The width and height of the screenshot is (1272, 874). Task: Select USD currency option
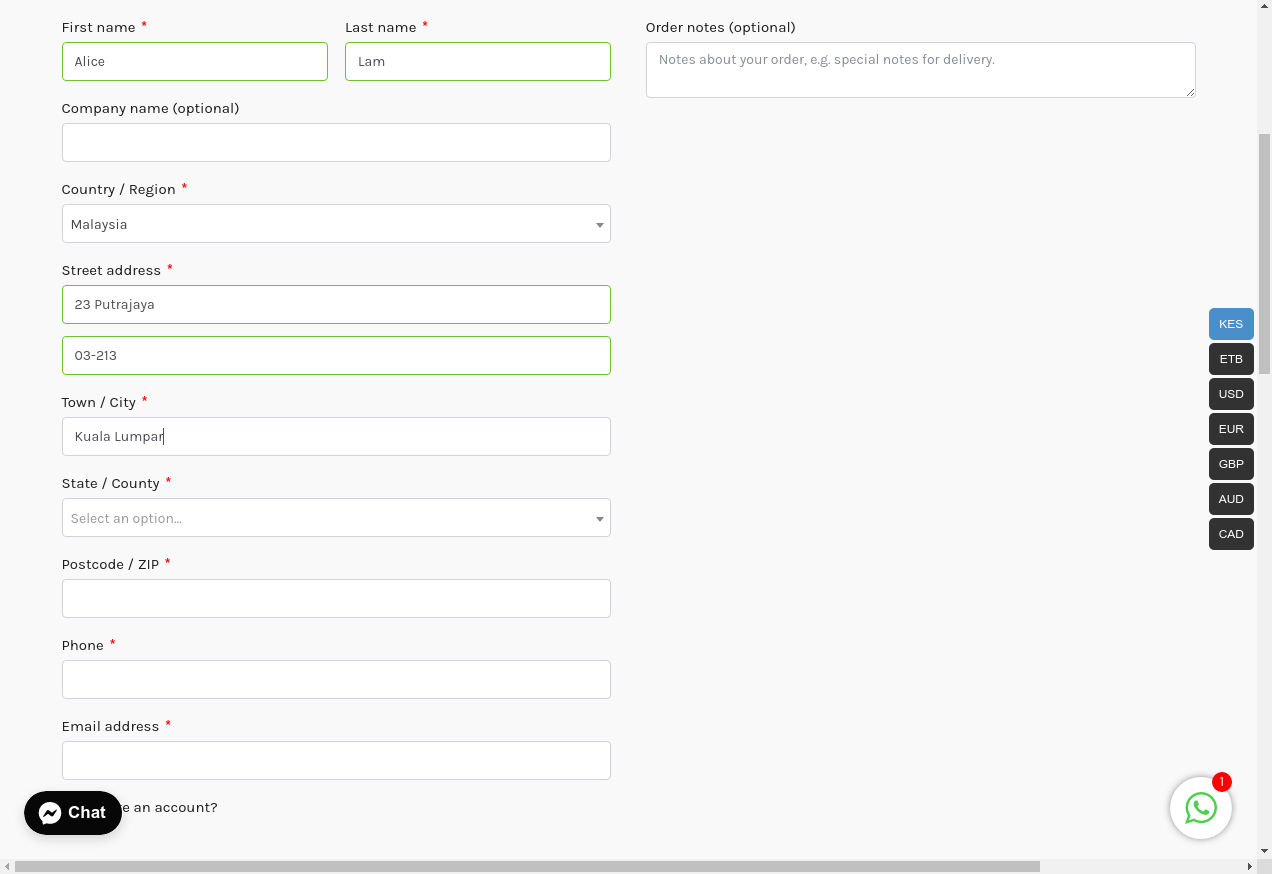tap(1230, 394)
